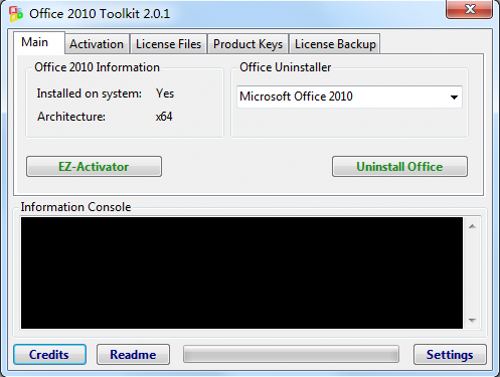The height and width of the screenshot is (377, 500).
Task: Click the 'x64' architecture value
Action: click(x=164, y=116)
